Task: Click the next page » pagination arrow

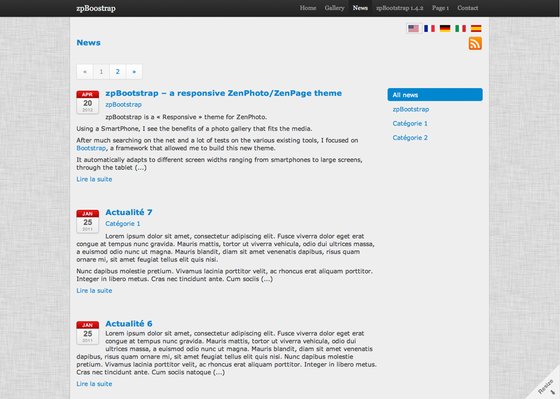Action: pyautogui.click(x=134, y=71)
